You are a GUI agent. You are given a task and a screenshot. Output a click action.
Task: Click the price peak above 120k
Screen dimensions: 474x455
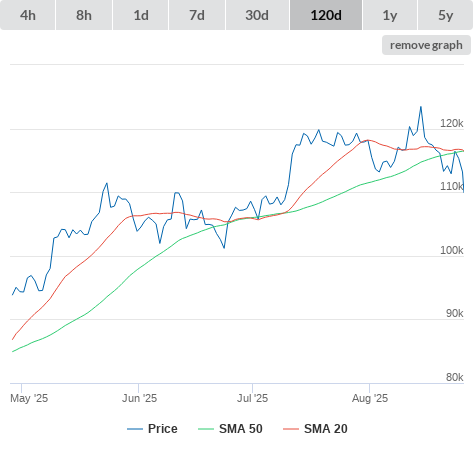(421, 107)
